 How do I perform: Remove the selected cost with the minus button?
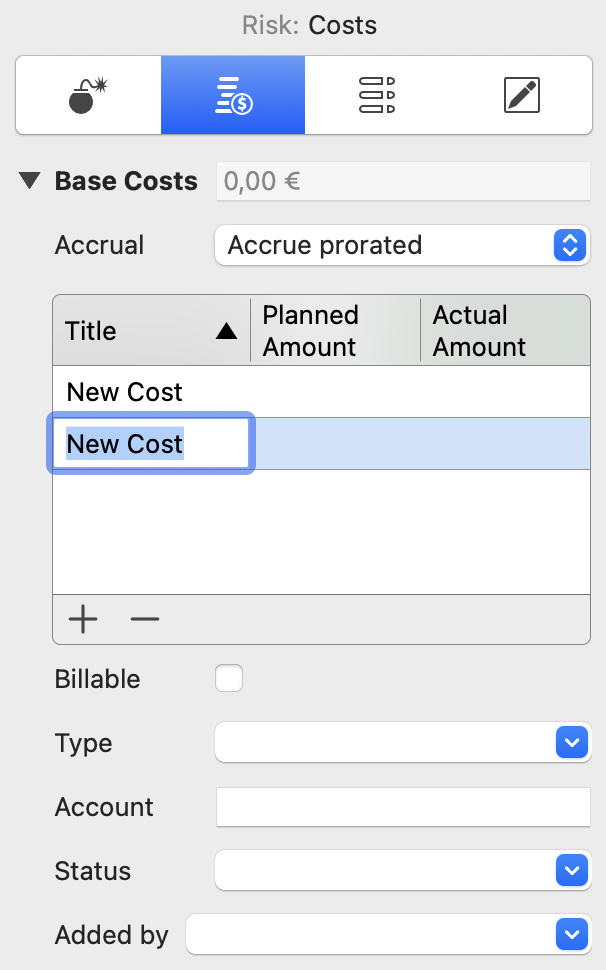point(144,619)
